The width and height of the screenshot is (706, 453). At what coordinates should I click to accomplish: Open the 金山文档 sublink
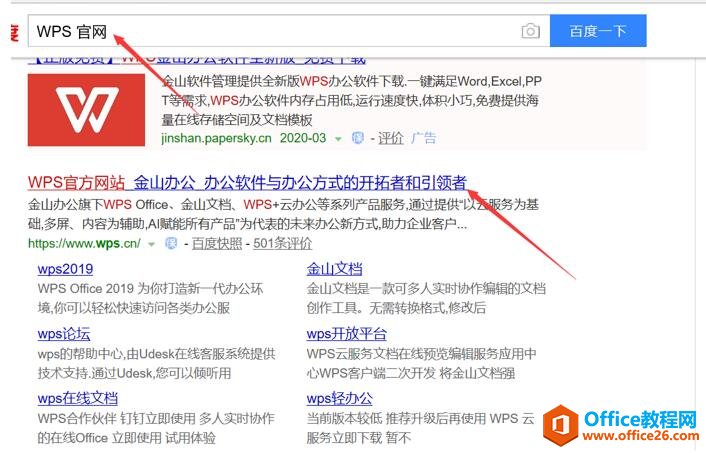coord(334,269)
